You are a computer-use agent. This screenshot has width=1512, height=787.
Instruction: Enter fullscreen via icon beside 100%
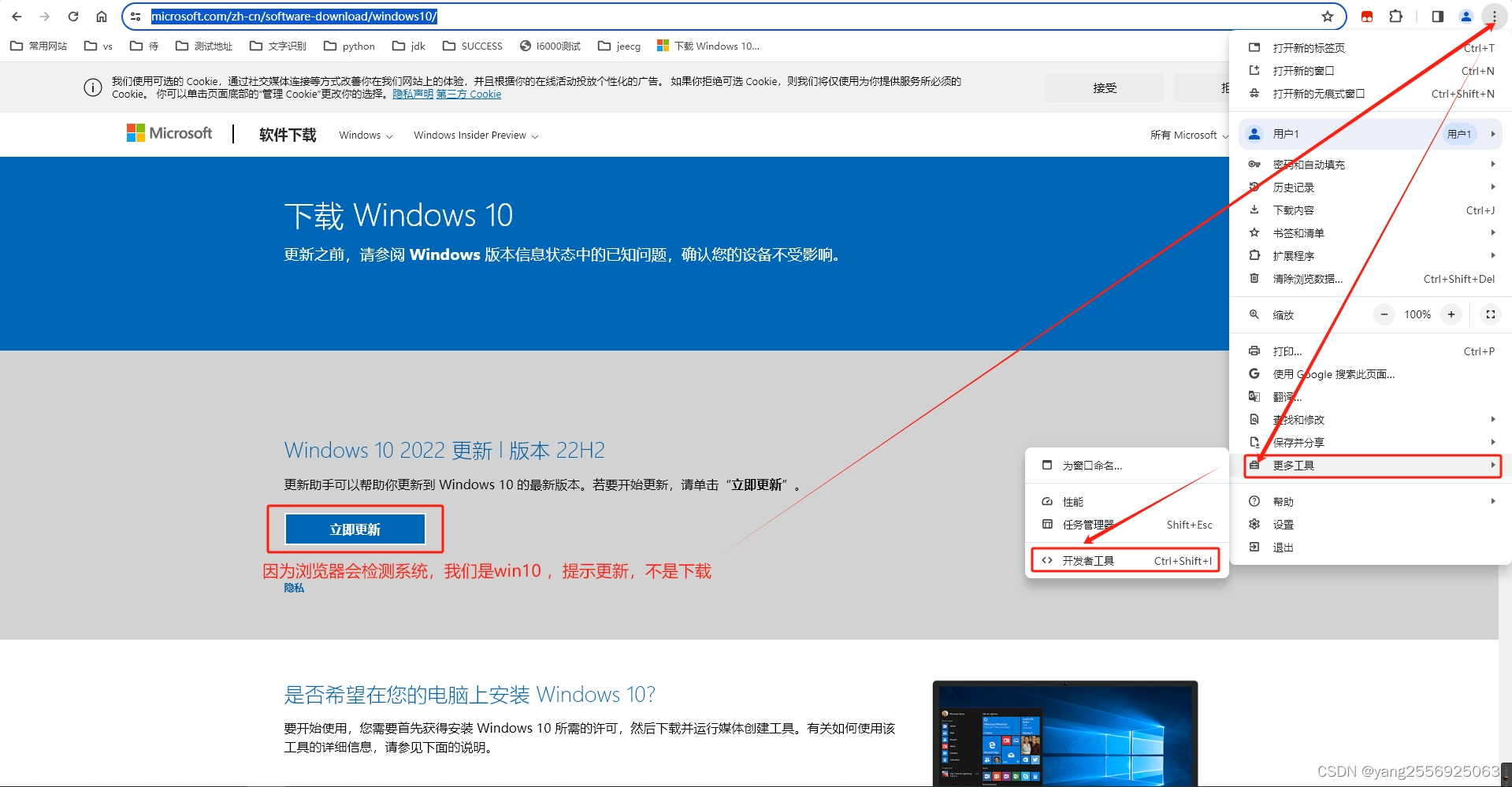pos(1490,314)
